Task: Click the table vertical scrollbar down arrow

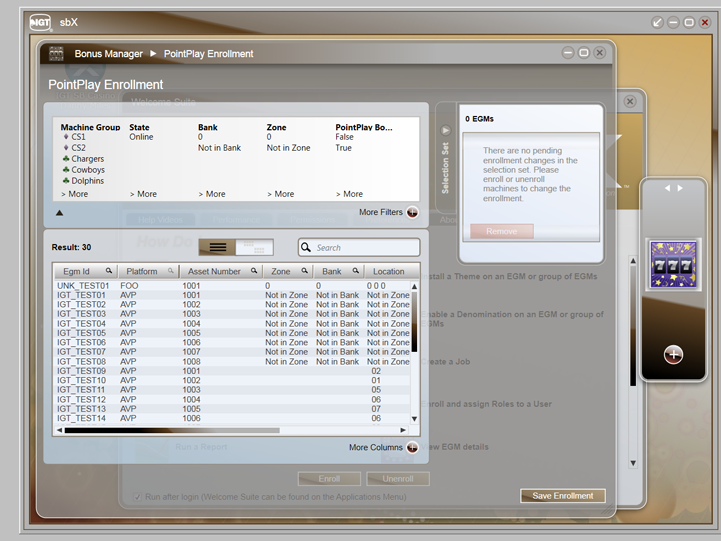Action: click(x=414, y=419)
